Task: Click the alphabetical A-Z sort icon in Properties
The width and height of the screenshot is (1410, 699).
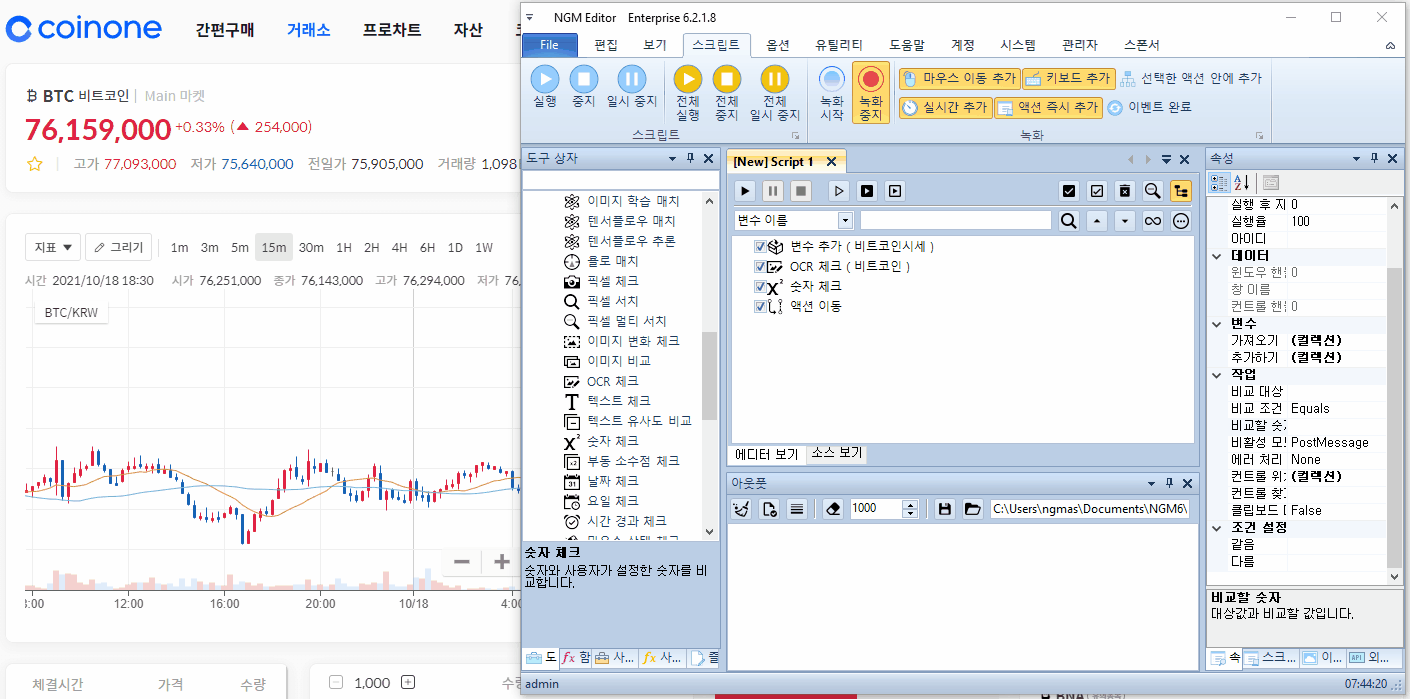Action: [x=1243, y=182]
